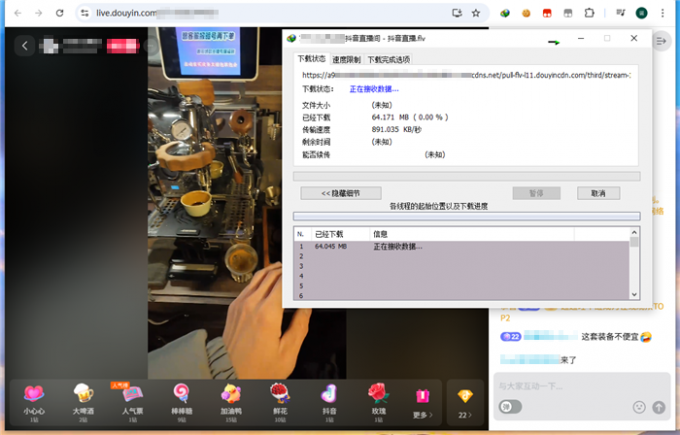The image size is (680, 435).
Task: Click the install app icon in address bar
Action: 457,13
